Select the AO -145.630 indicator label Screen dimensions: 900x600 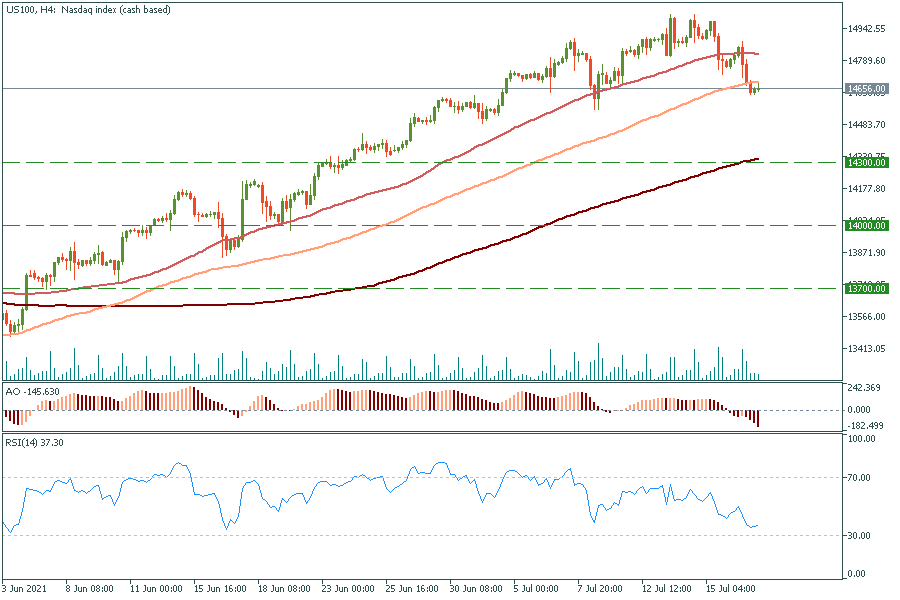(x=32, y=390)
